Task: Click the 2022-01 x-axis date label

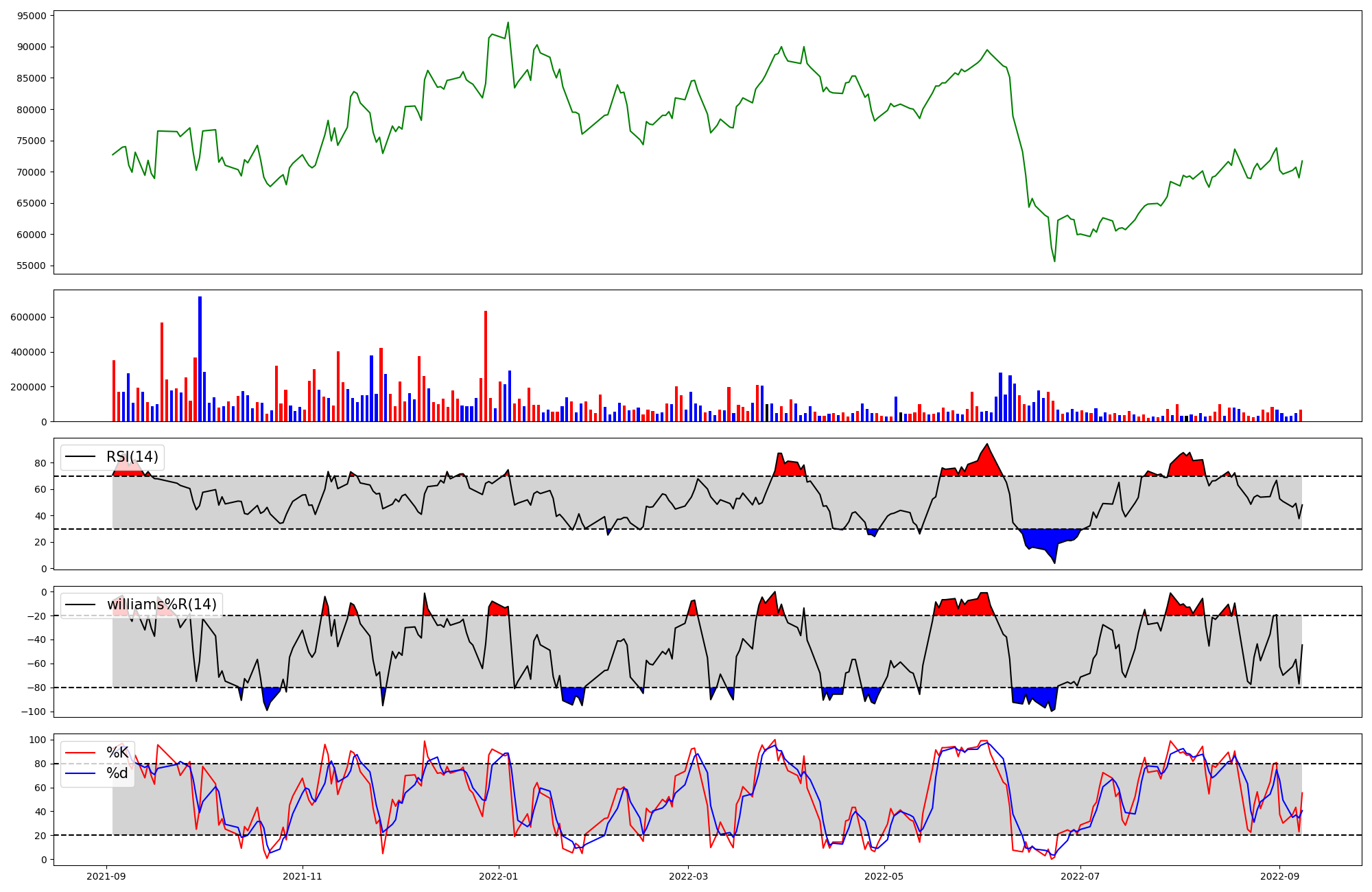Action: click(499, 876)
